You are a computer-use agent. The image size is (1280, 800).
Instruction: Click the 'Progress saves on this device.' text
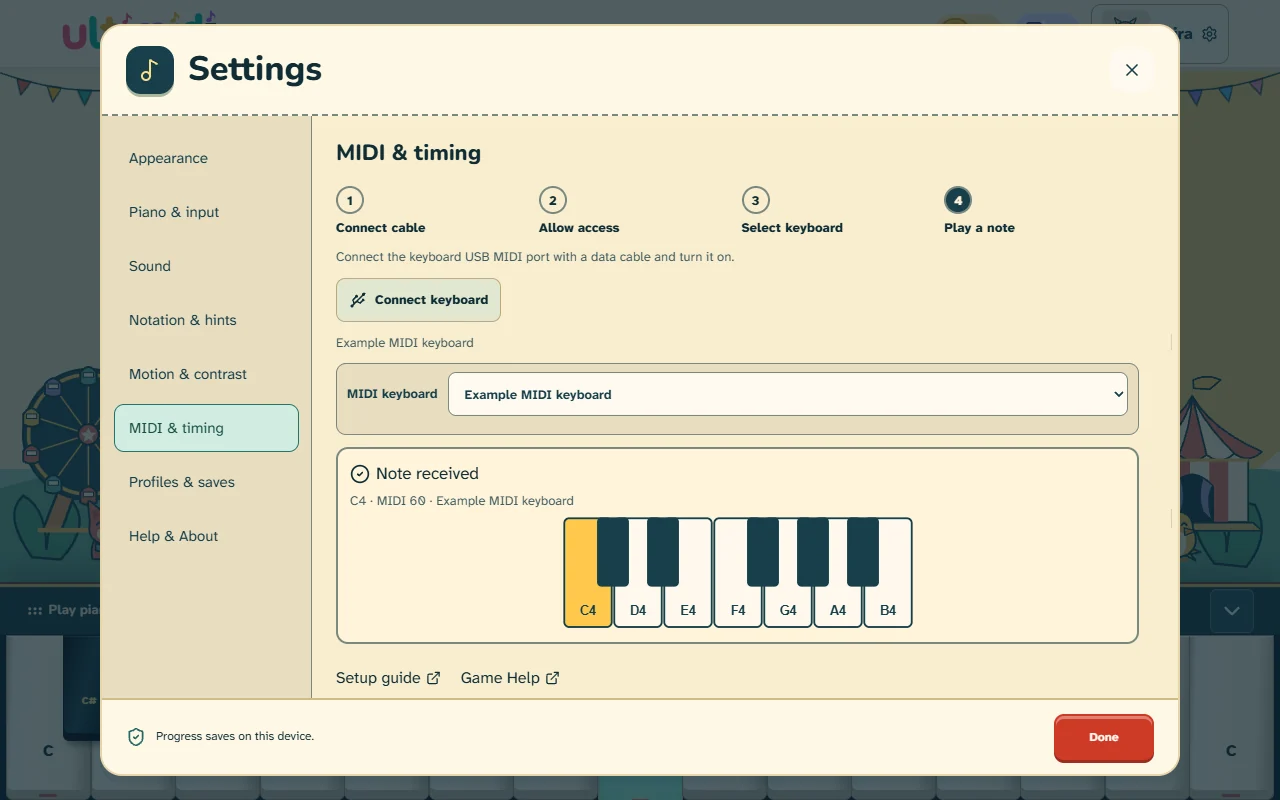click(235, 736)
